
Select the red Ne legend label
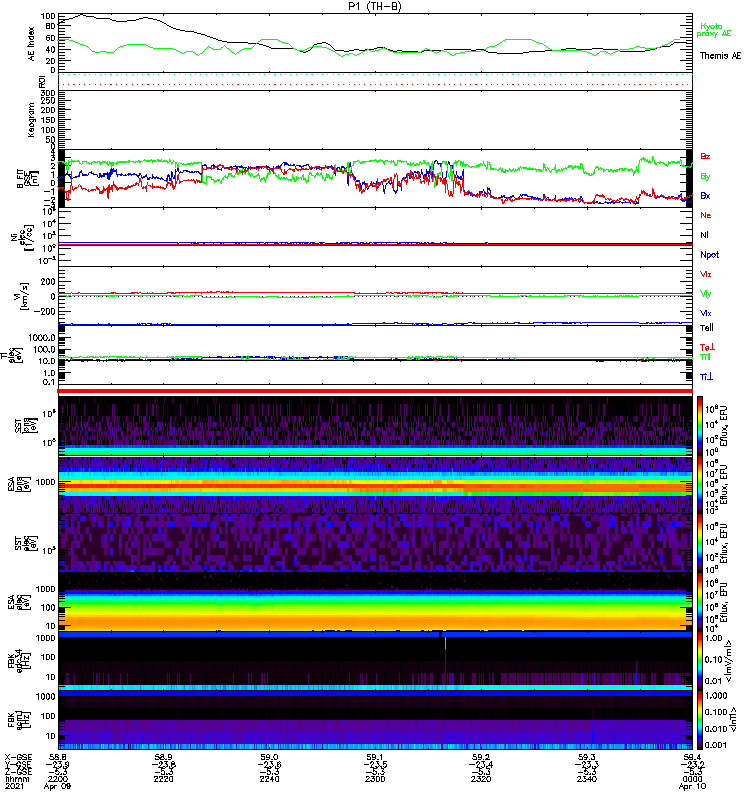coord(706,215)
